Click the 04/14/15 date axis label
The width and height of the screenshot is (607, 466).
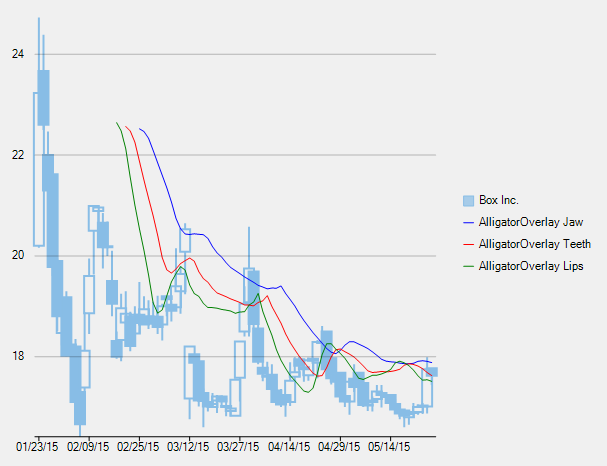288,445
